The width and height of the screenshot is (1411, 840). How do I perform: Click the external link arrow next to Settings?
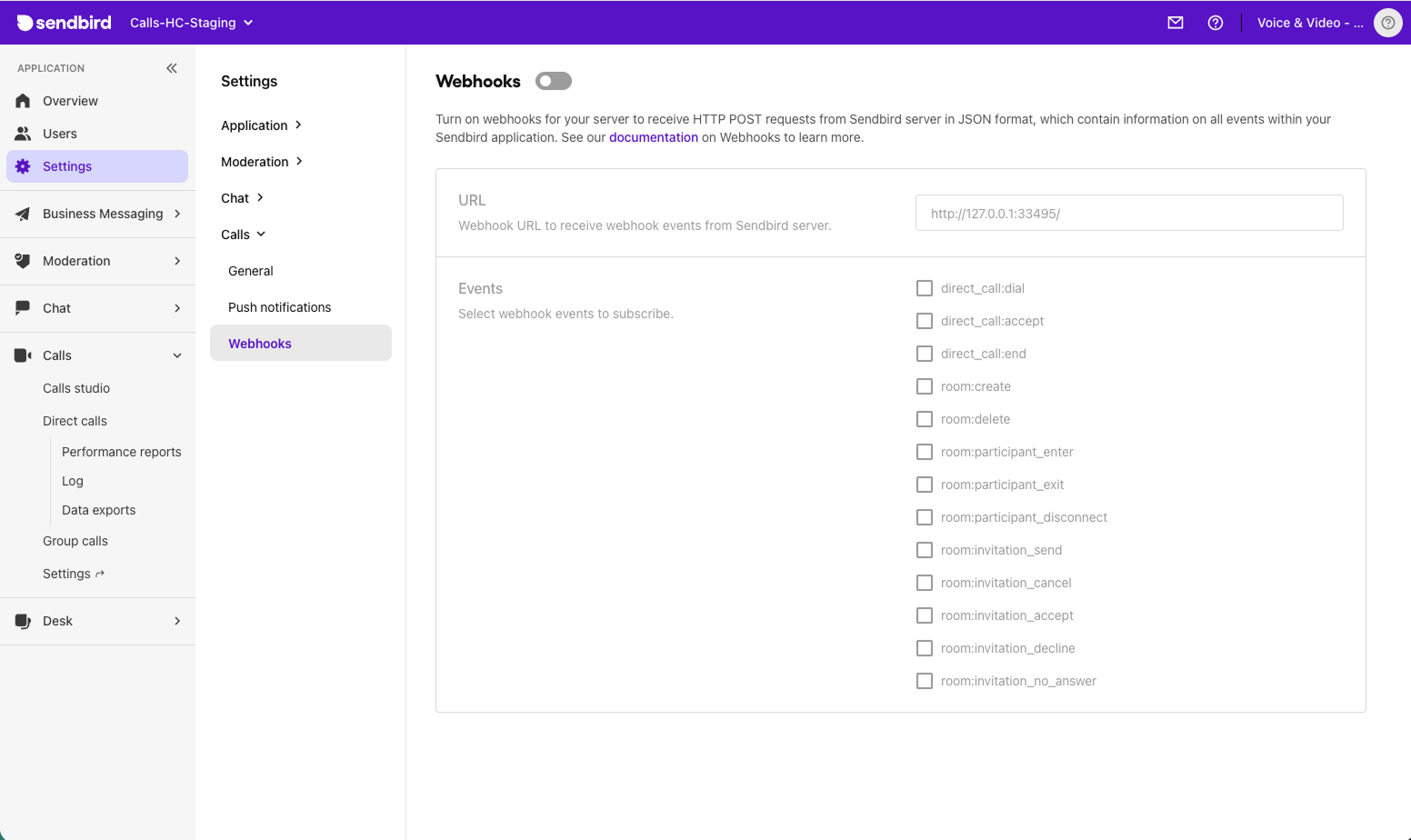point(100,574)
